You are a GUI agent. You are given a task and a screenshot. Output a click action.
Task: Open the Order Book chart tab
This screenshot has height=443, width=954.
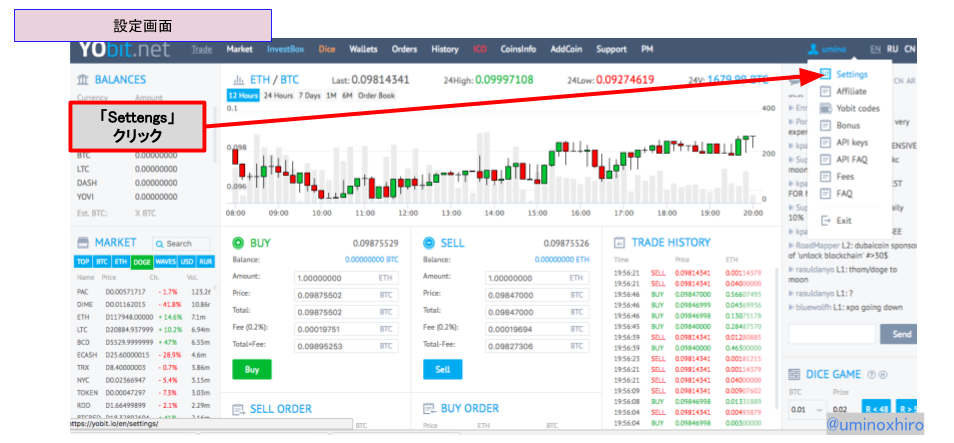pos(376,96)
